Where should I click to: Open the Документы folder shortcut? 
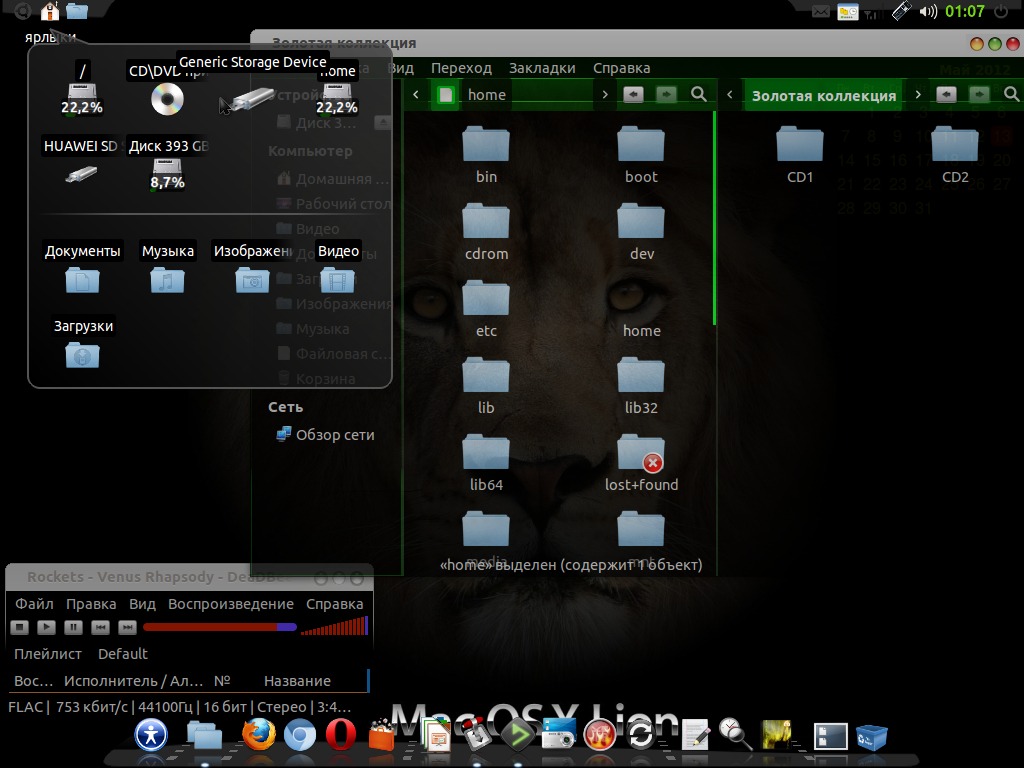click(82, 281)
